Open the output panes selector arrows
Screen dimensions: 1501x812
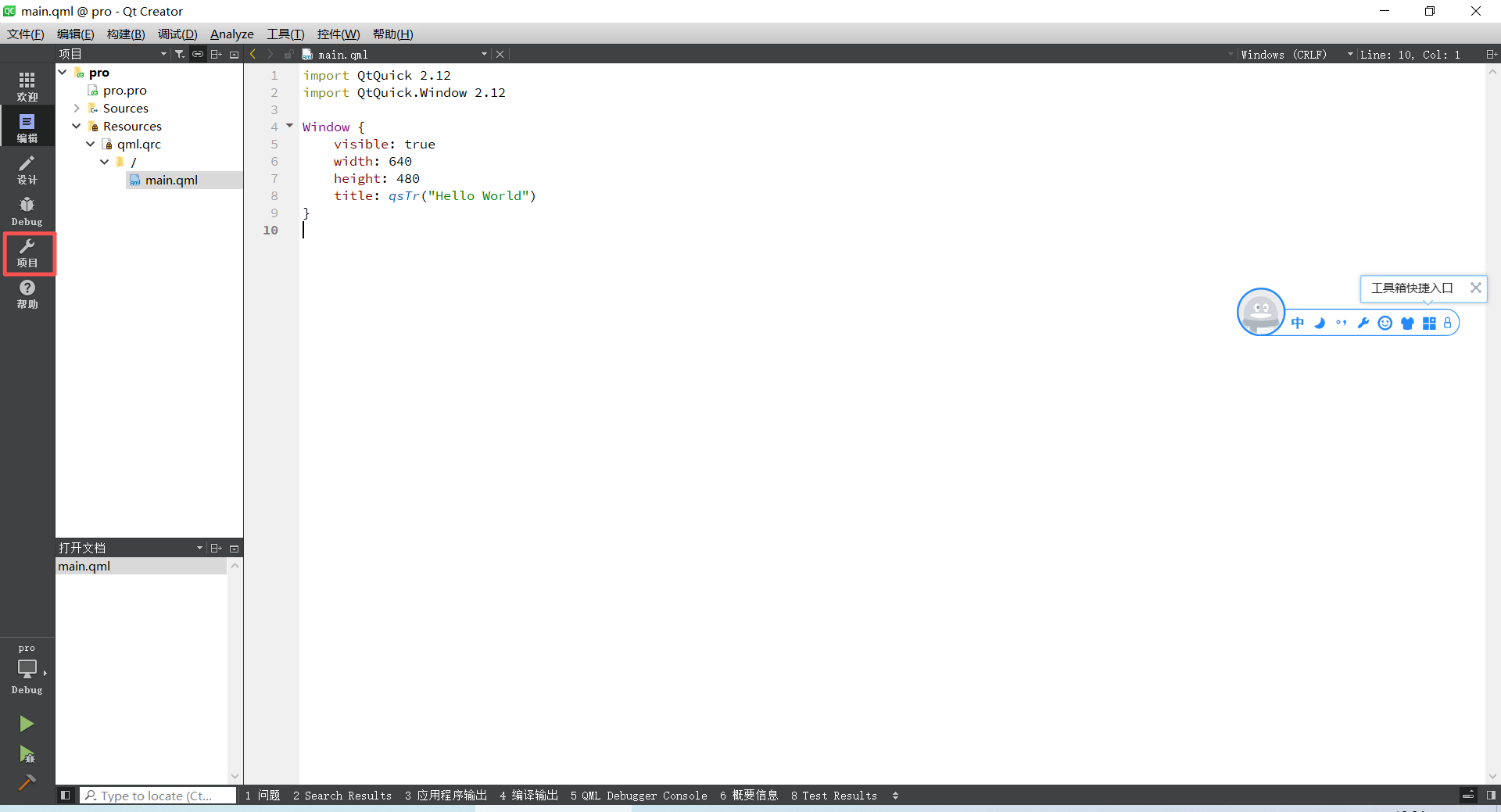tap(895, 796)
